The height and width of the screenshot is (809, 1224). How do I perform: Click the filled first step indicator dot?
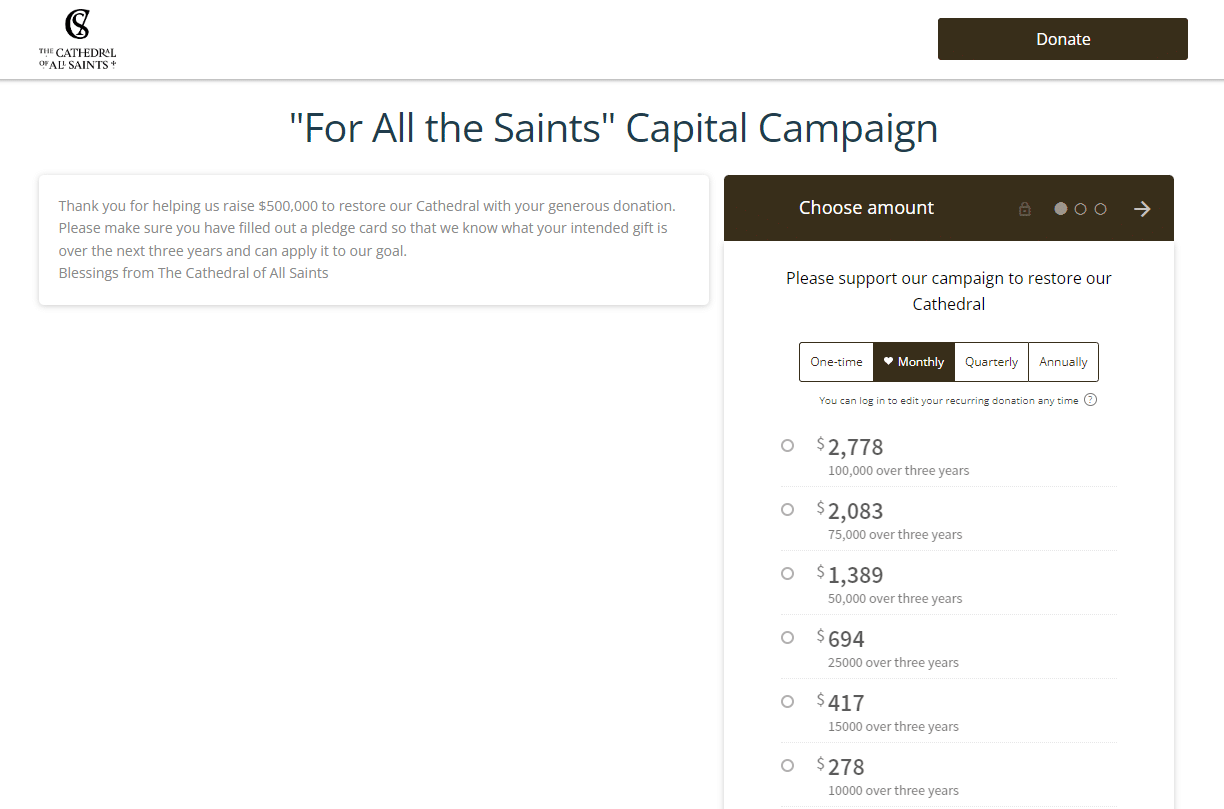pos(1059,208)
